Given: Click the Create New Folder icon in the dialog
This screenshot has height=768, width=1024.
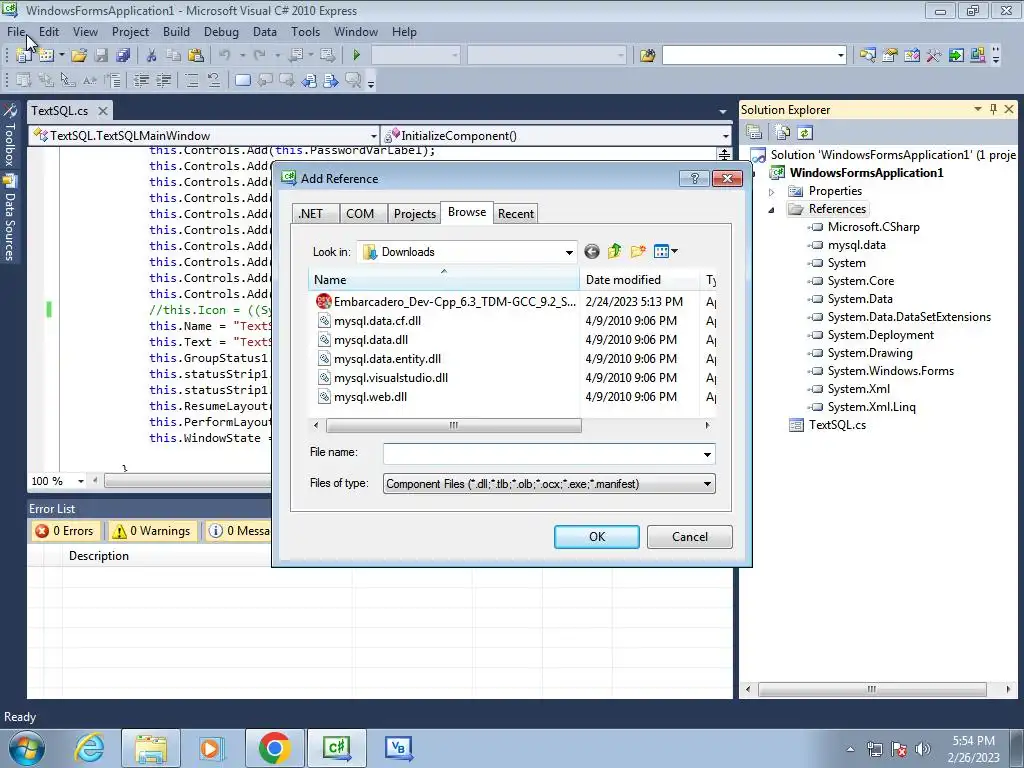Looking at the screenshot, I should click(638, 251).
